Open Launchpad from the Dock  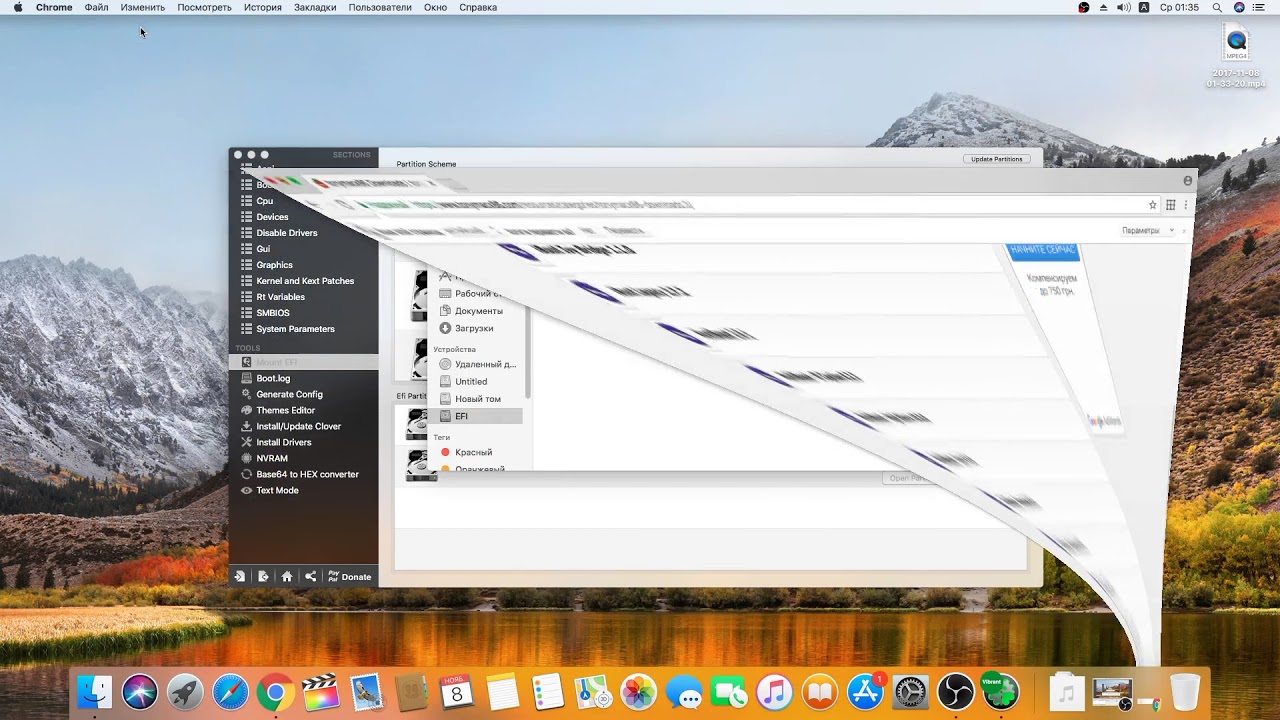185,691
